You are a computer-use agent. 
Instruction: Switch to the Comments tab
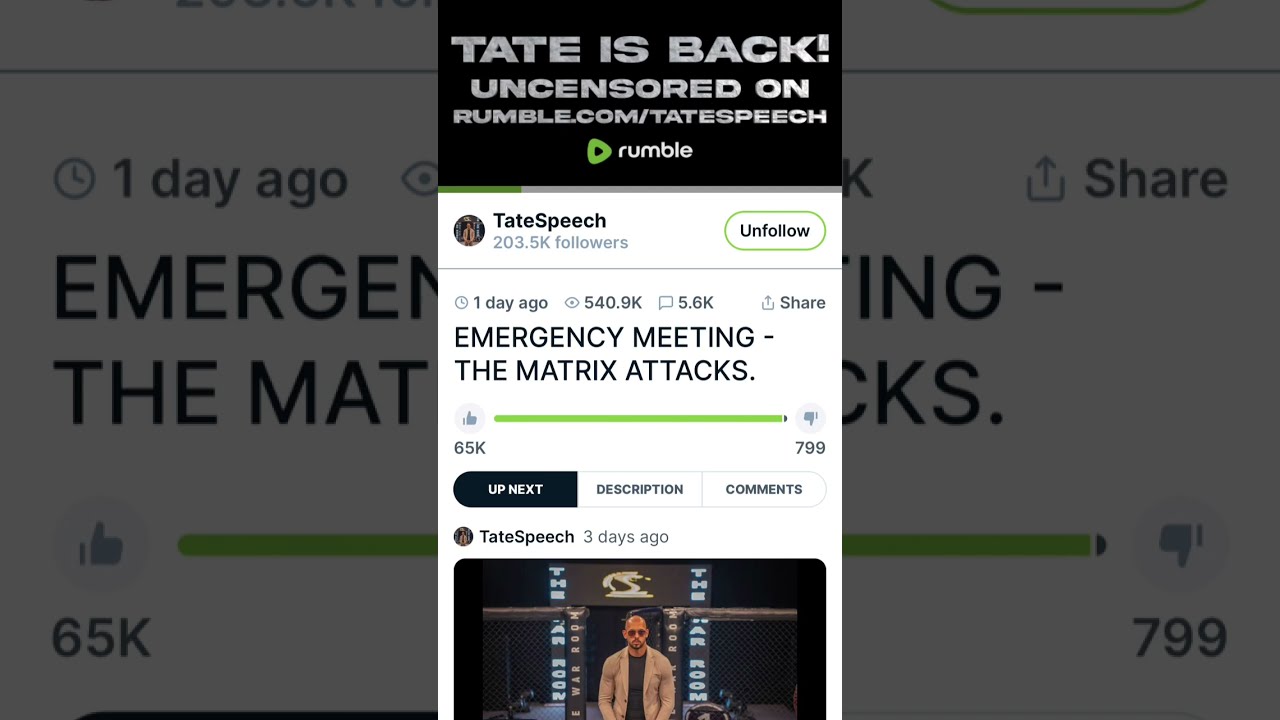tap(764, 489)
